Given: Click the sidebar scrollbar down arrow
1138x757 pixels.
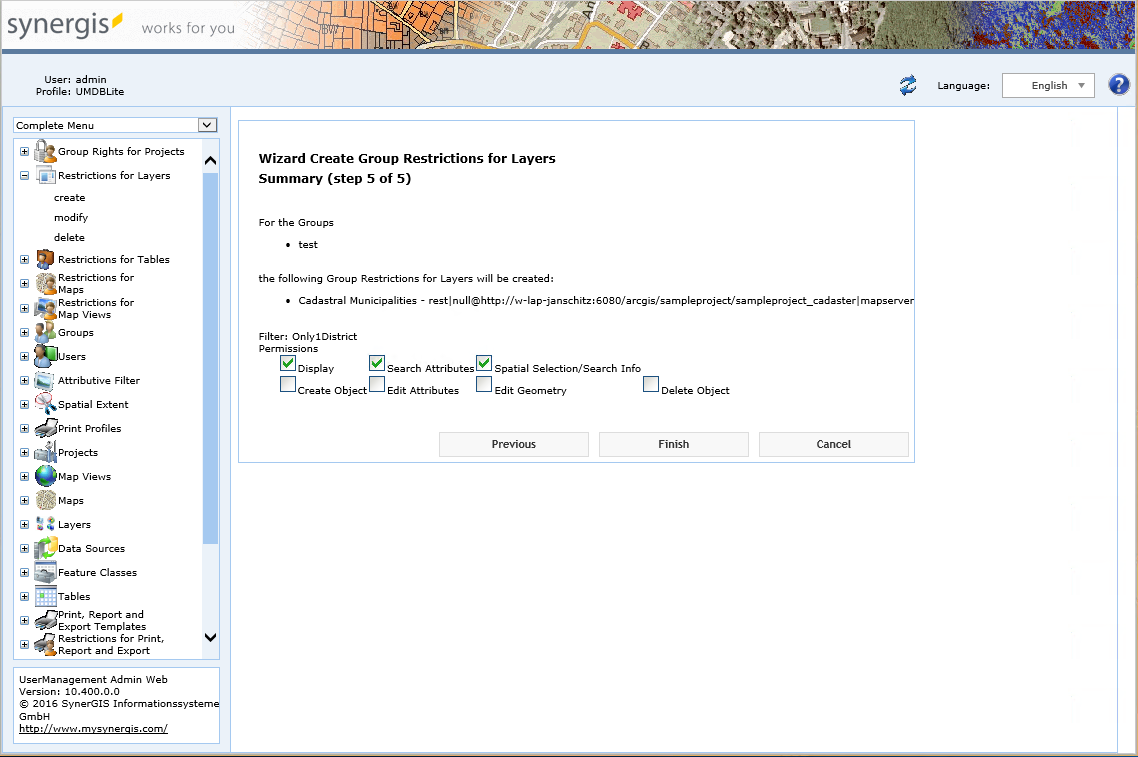Looking at the screenshot, I should 209,637.
